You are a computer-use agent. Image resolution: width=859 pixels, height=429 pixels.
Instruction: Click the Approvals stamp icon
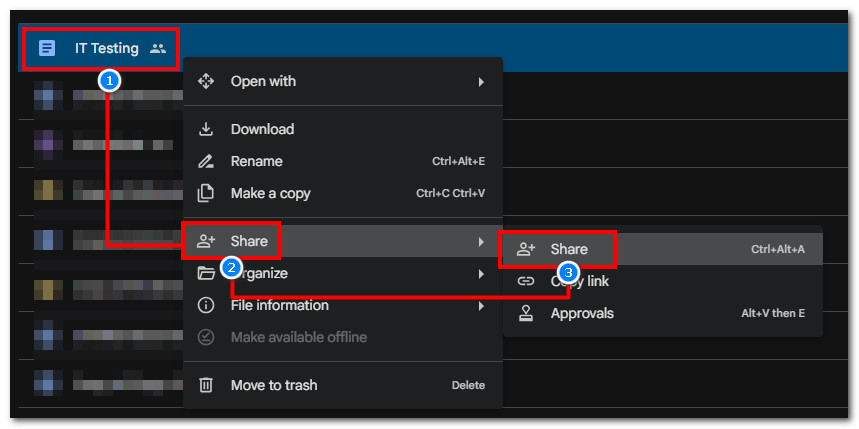[x=525, y=313]
